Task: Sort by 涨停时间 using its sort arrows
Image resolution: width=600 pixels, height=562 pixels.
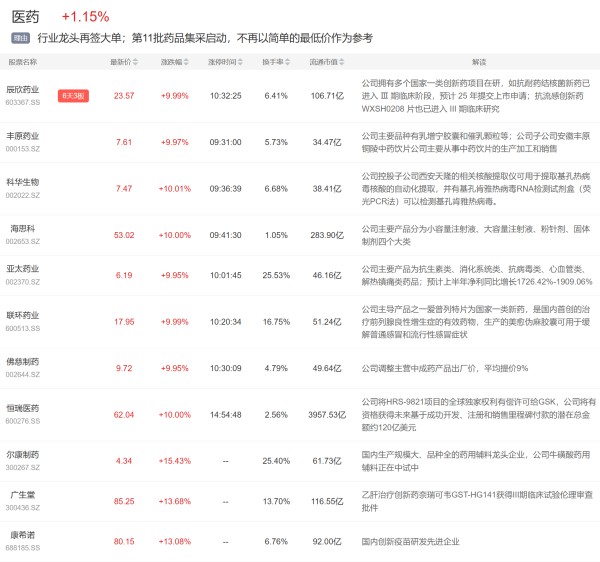Action: tap(240, 62)
